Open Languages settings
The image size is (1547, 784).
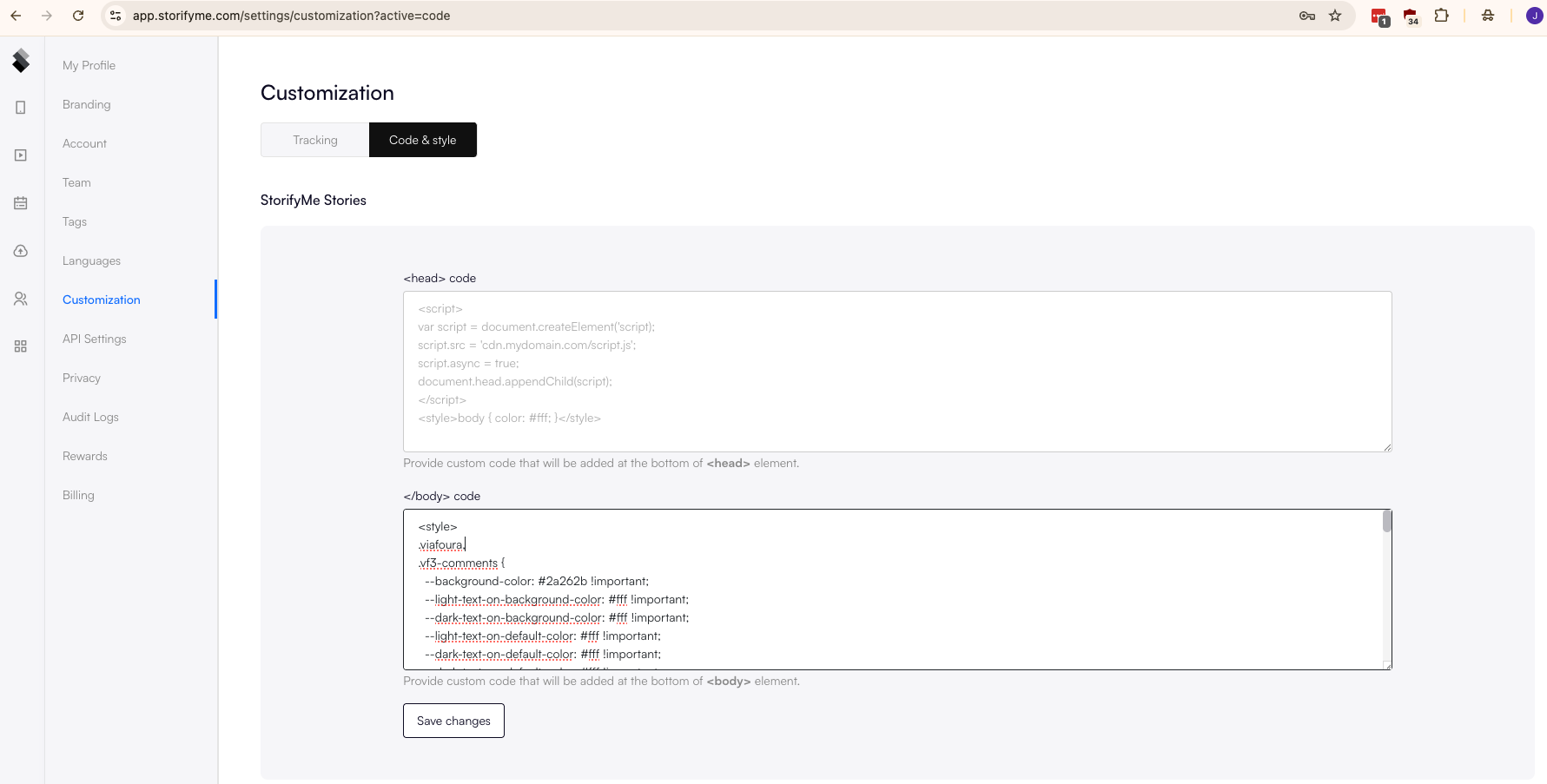click(x=91, y=260)
